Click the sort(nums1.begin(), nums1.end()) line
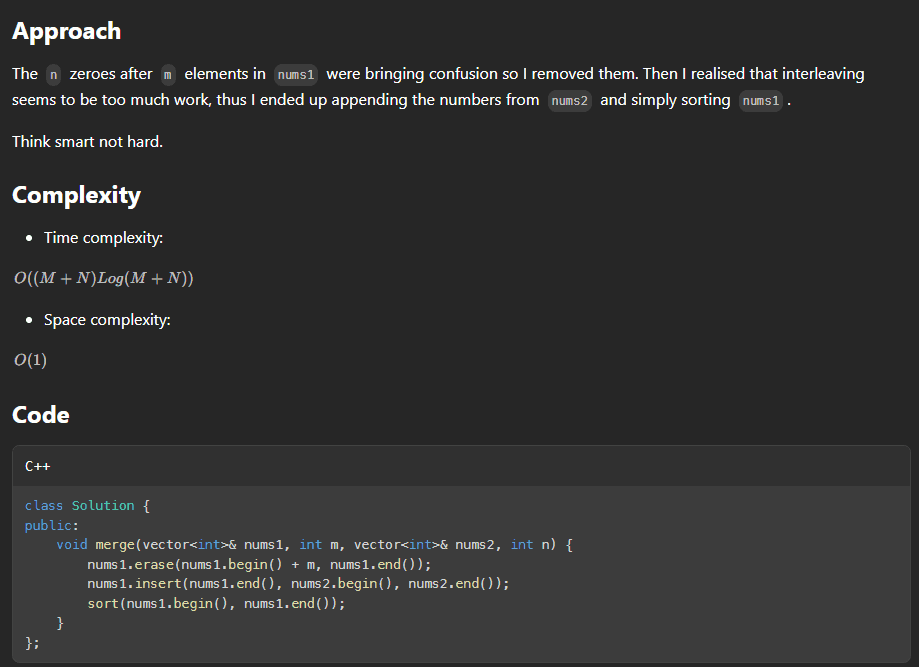 pyautogui.click(x=216, y=603)
